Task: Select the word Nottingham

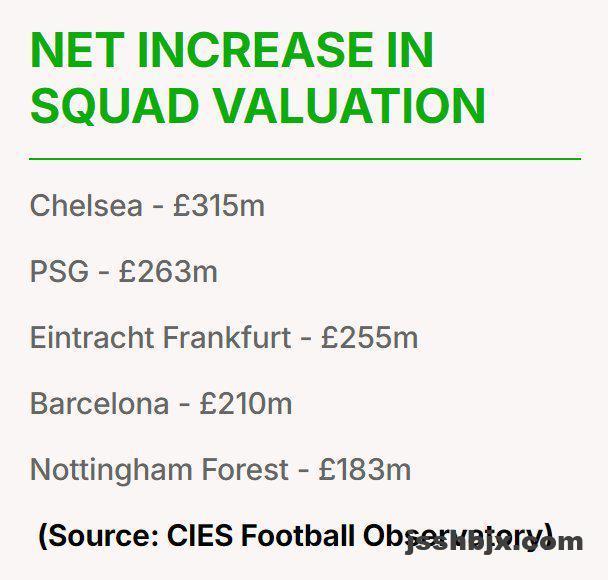Action: [x=116, y=470]
